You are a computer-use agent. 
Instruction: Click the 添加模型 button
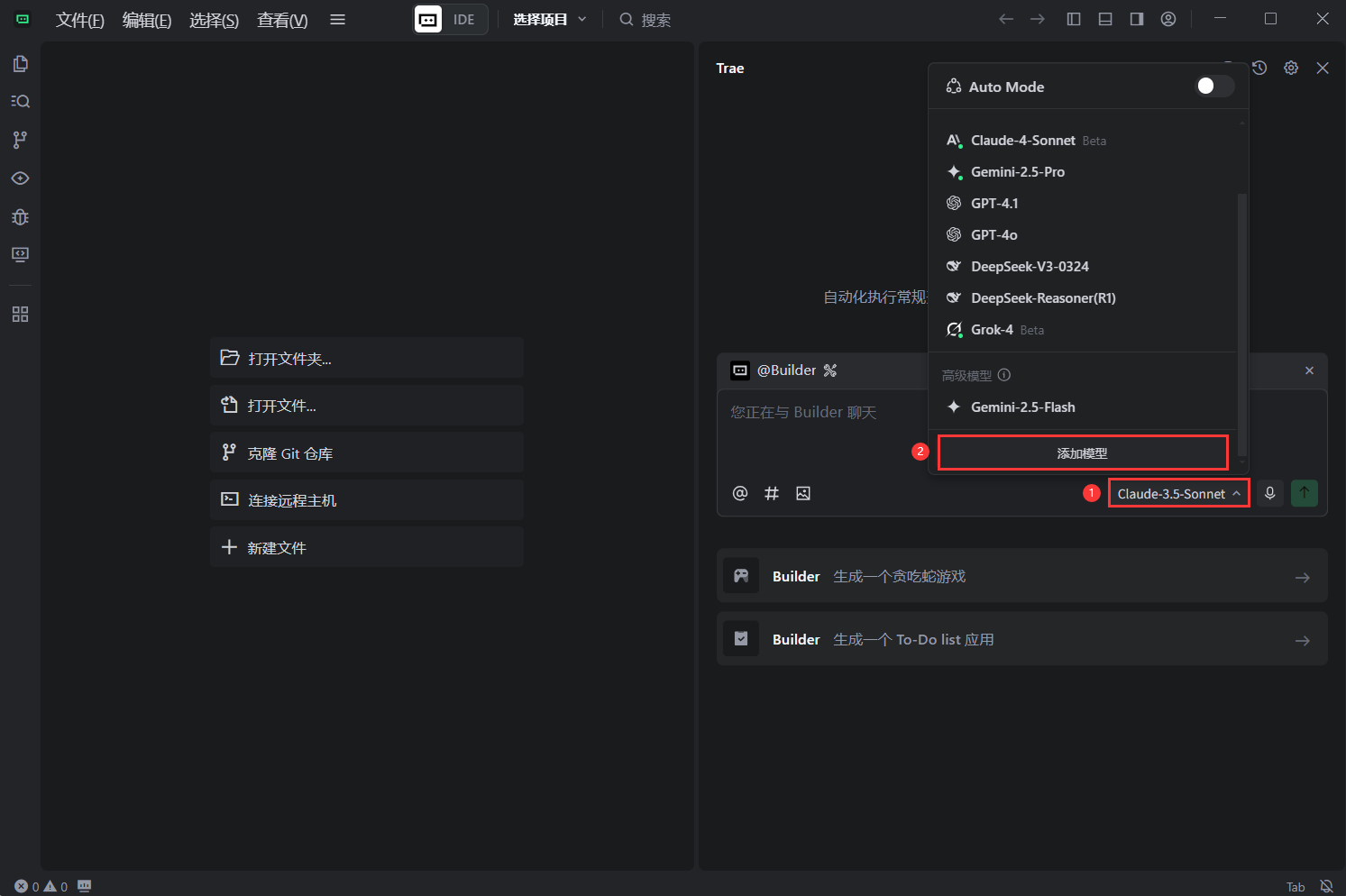click(x=1082, y=453)
